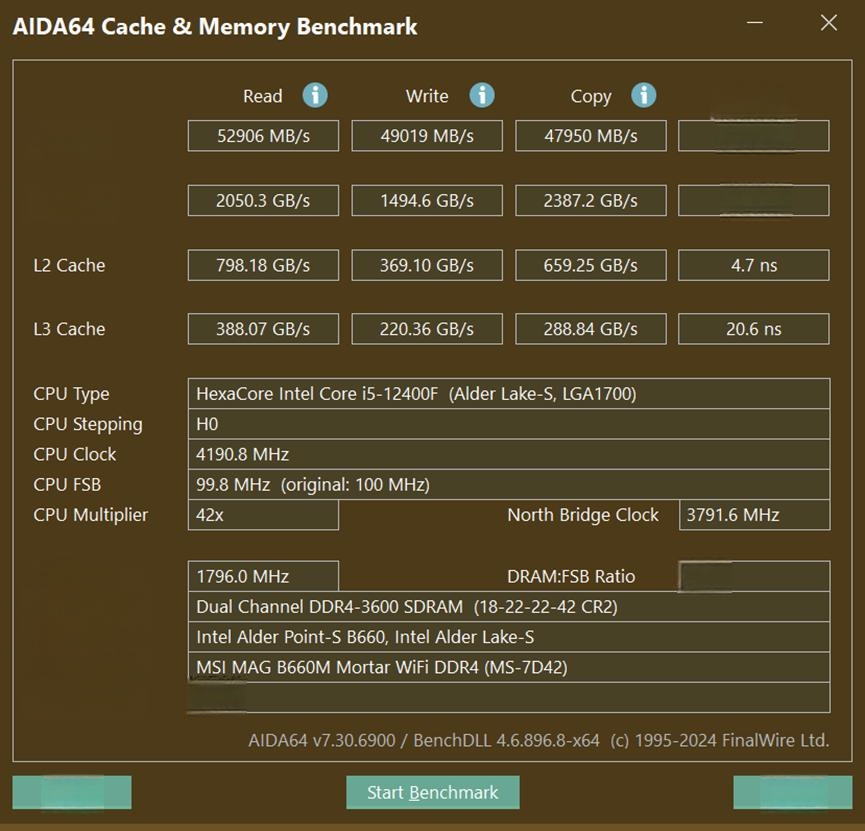Minimize the AIDA64 benchmark window
This screenshot has width=865, height=831.
point(755,23)
